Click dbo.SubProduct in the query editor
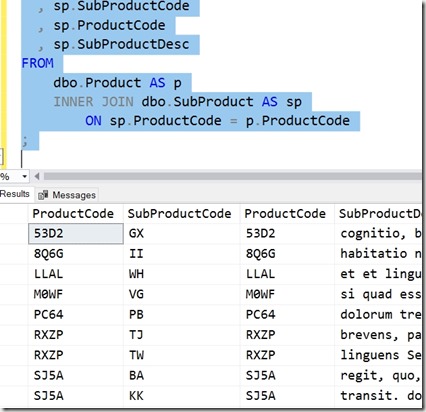426x412 pixels. pyautogui.click(x=197, y=102)
